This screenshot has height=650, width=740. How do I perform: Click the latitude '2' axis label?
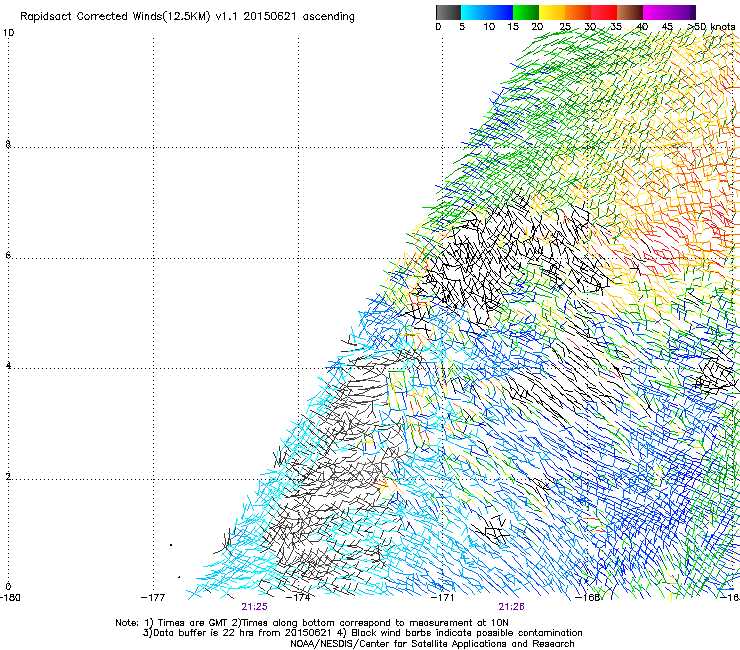pos(8,476)
